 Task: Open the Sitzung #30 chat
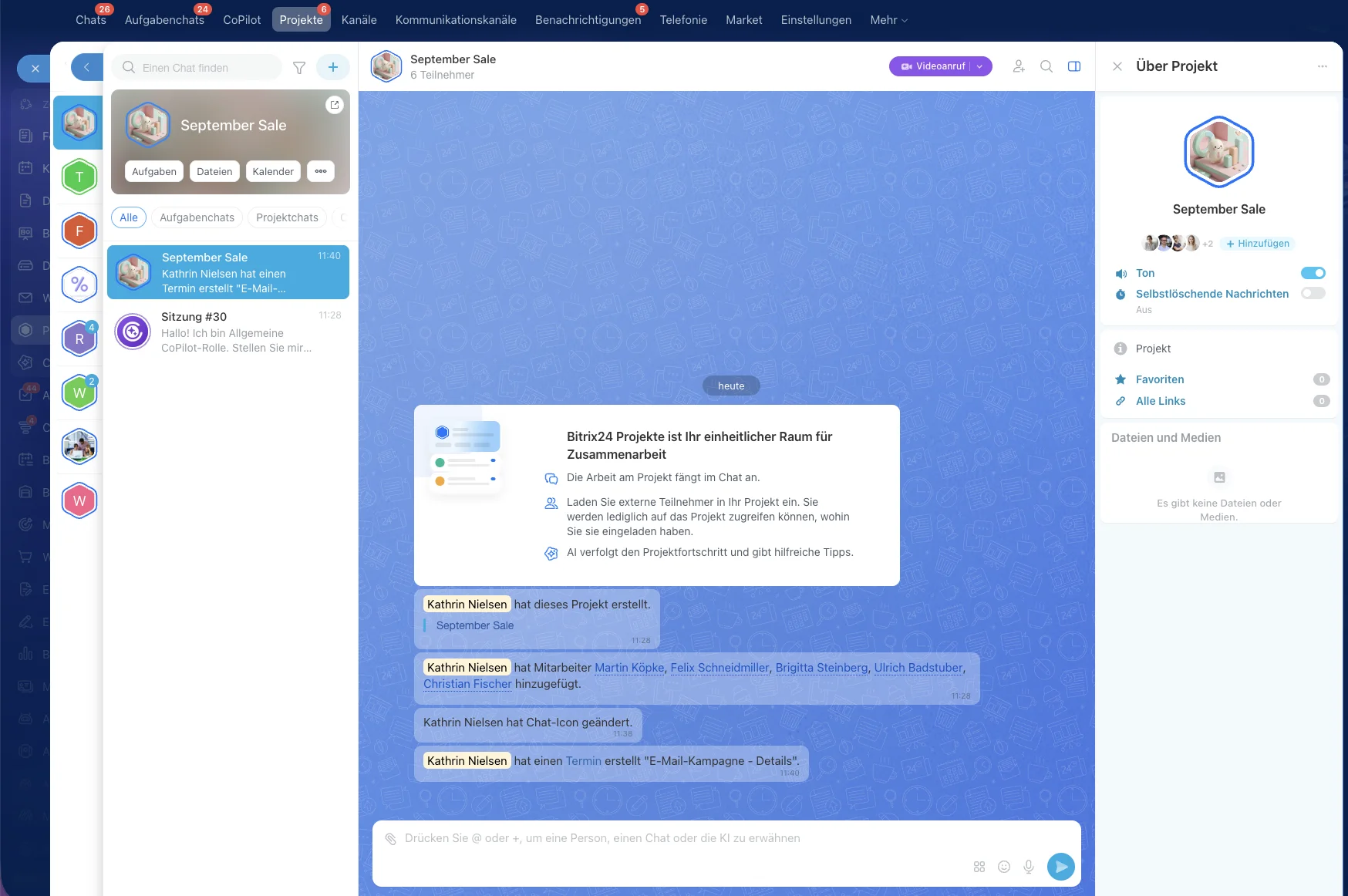pos(228,332)
